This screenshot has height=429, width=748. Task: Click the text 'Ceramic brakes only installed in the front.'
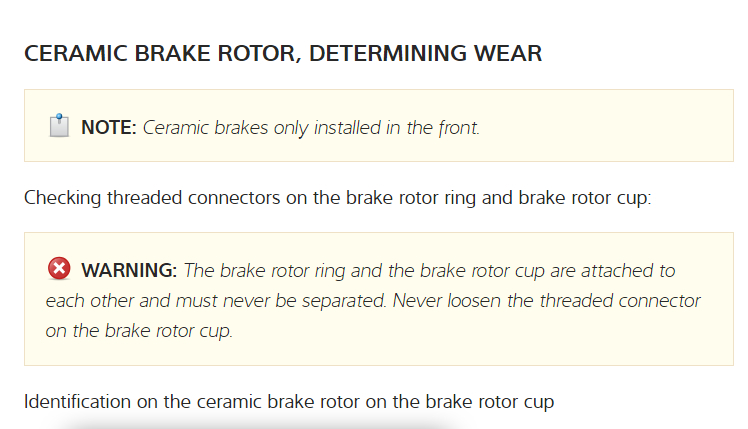[312, 128]
